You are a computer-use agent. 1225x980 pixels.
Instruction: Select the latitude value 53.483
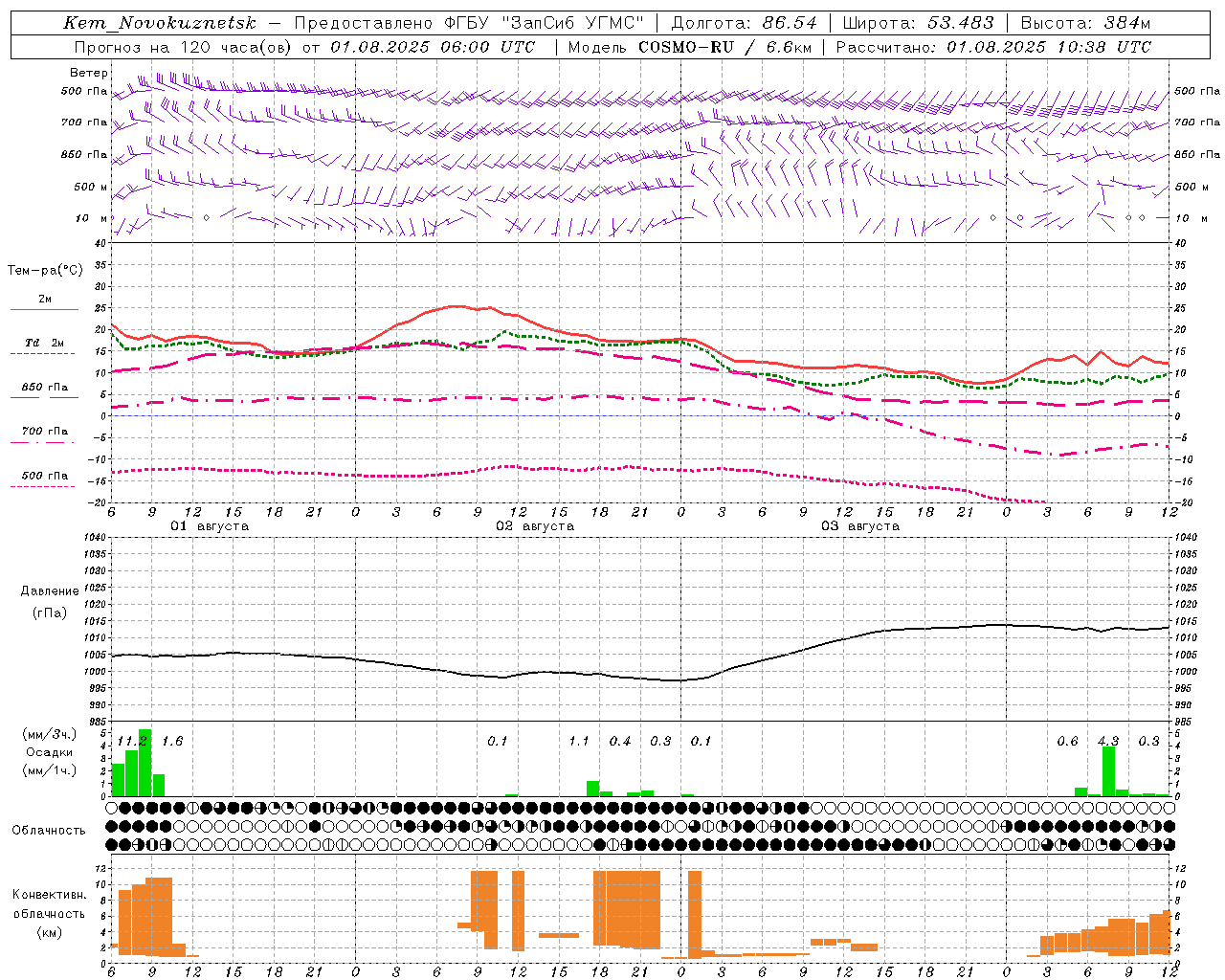point(960,23)
